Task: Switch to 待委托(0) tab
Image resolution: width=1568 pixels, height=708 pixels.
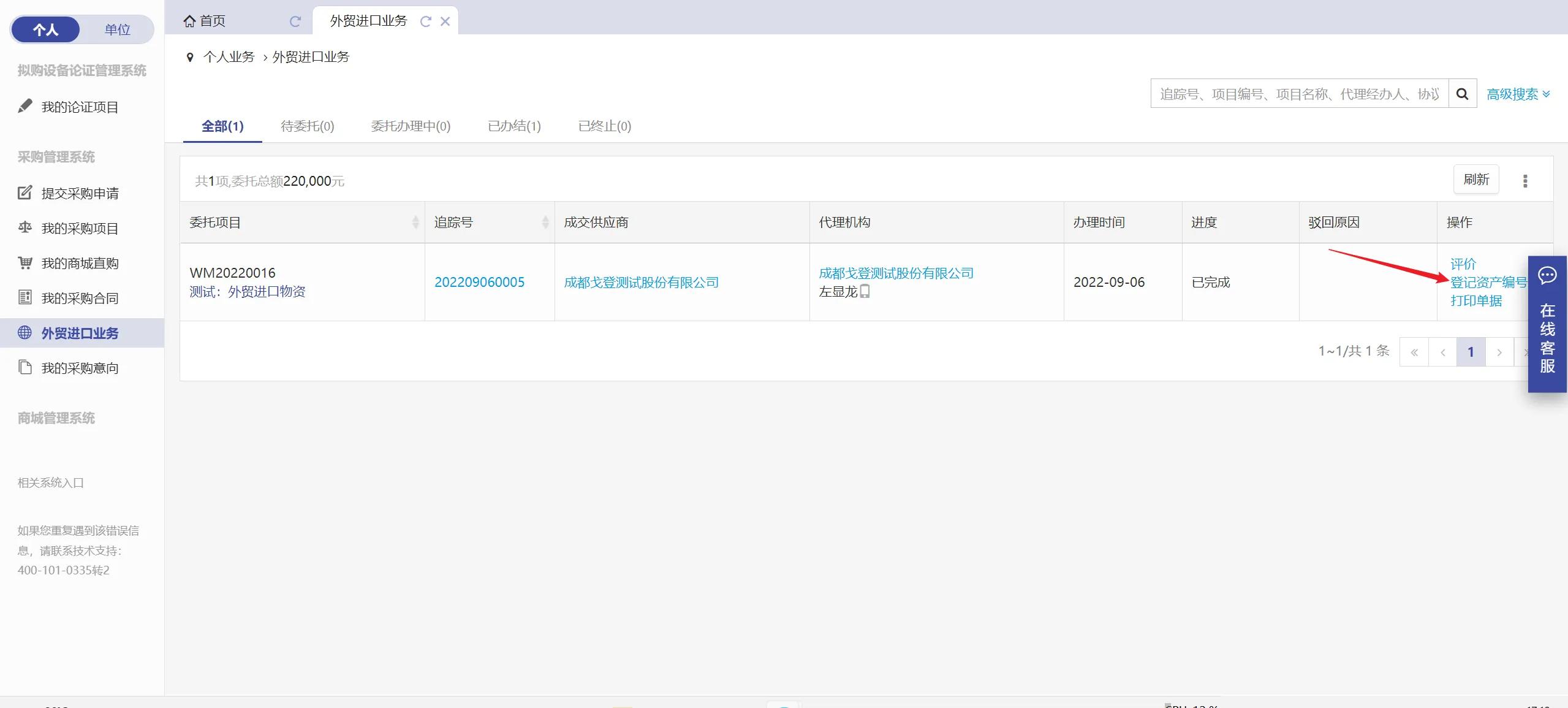Action: (307, 126)
